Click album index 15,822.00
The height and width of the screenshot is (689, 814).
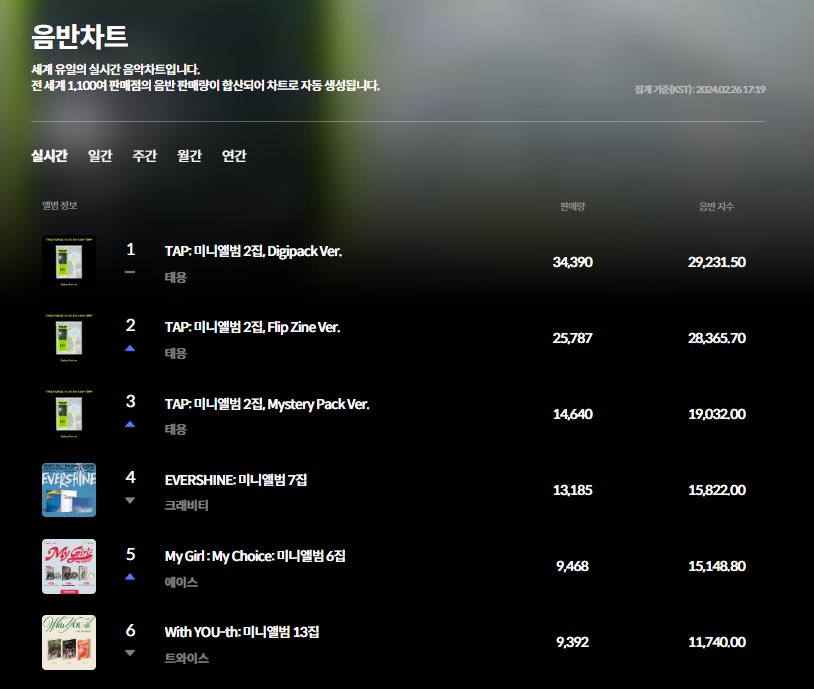717,490
